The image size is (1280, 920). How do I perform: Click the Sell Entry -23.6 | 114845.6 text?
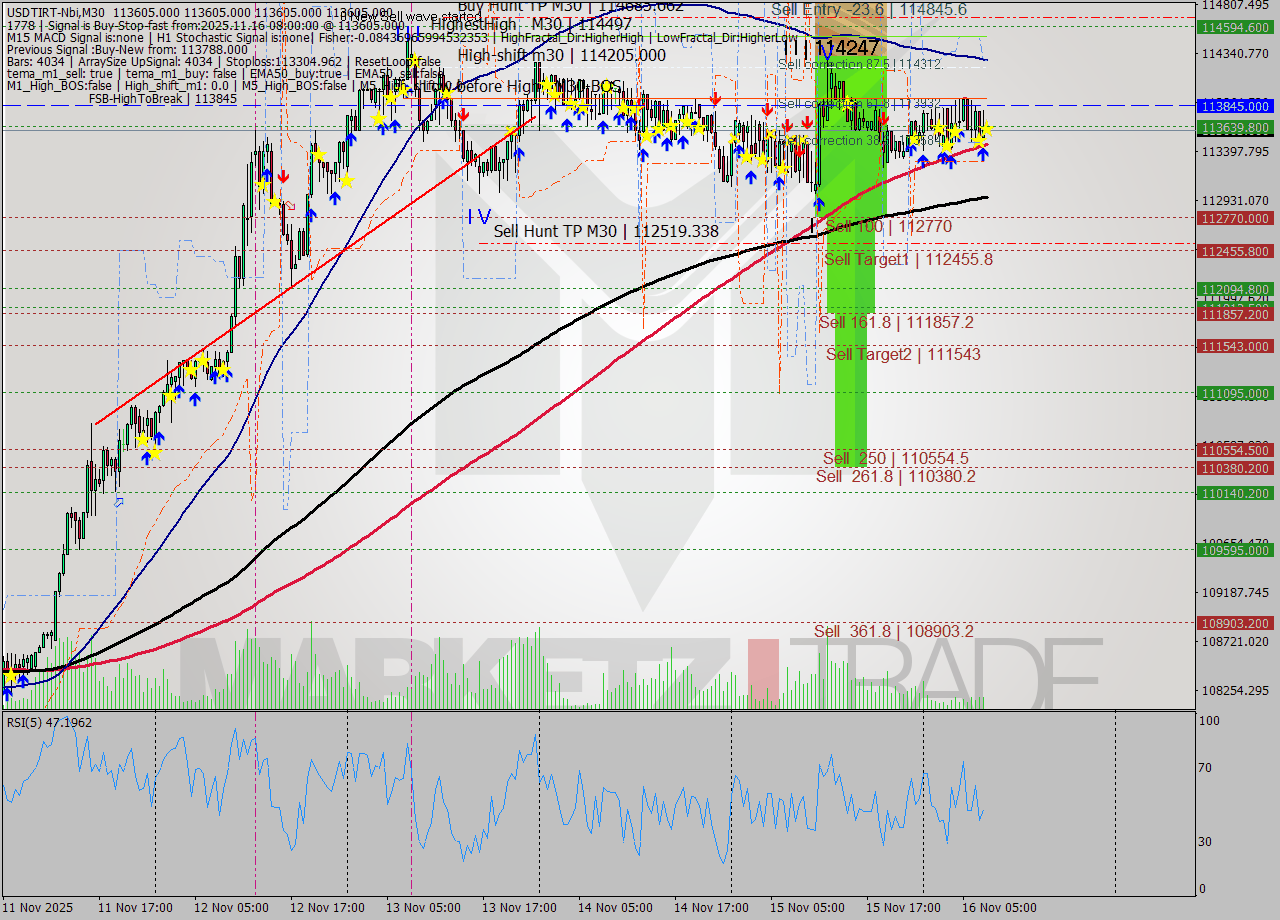click(x=869, y=9)
